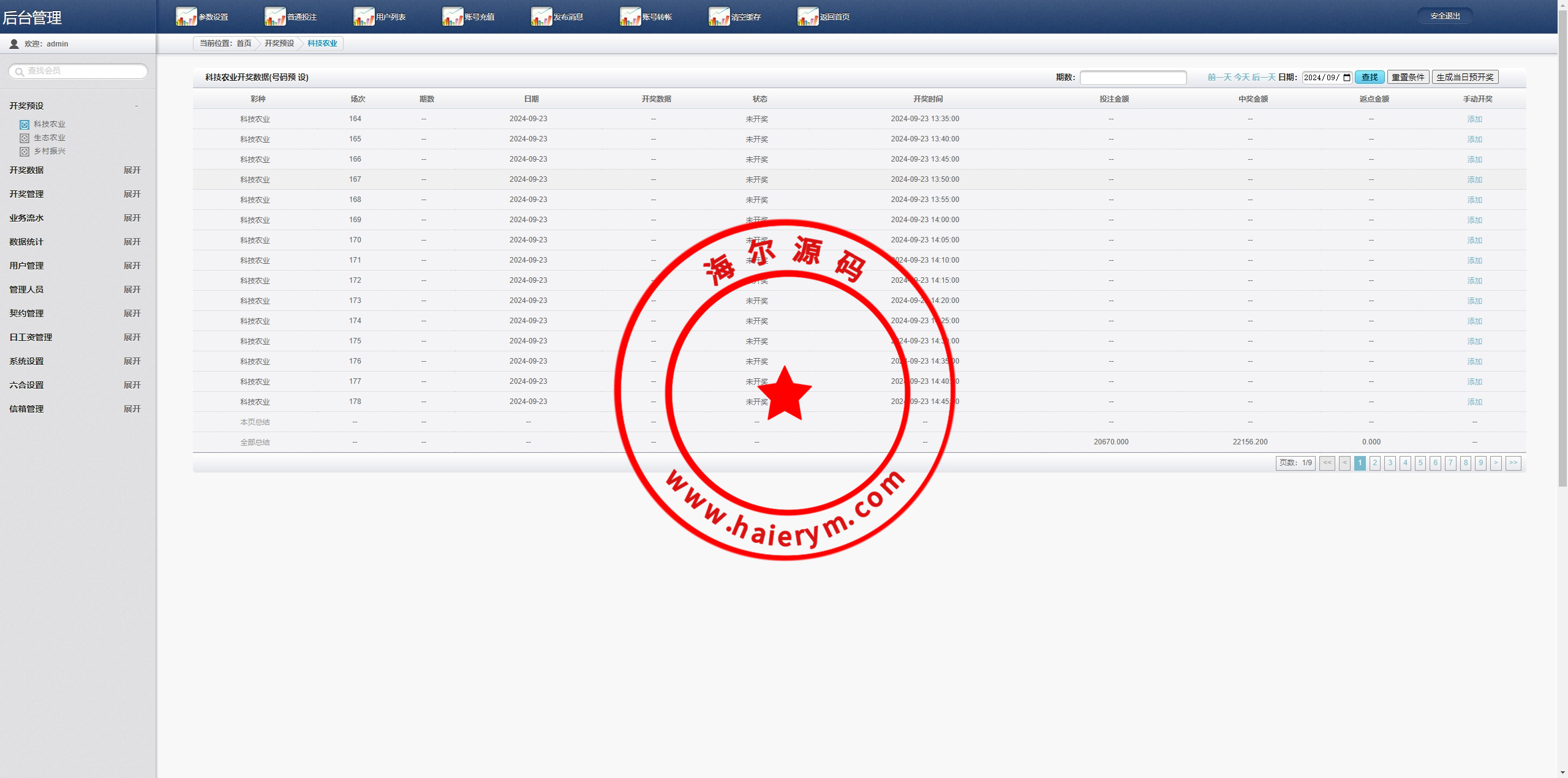The height and width of the screenshot is (778, 1568).
Task: Click 添加 for round 170
Action: pos(1474,241)
